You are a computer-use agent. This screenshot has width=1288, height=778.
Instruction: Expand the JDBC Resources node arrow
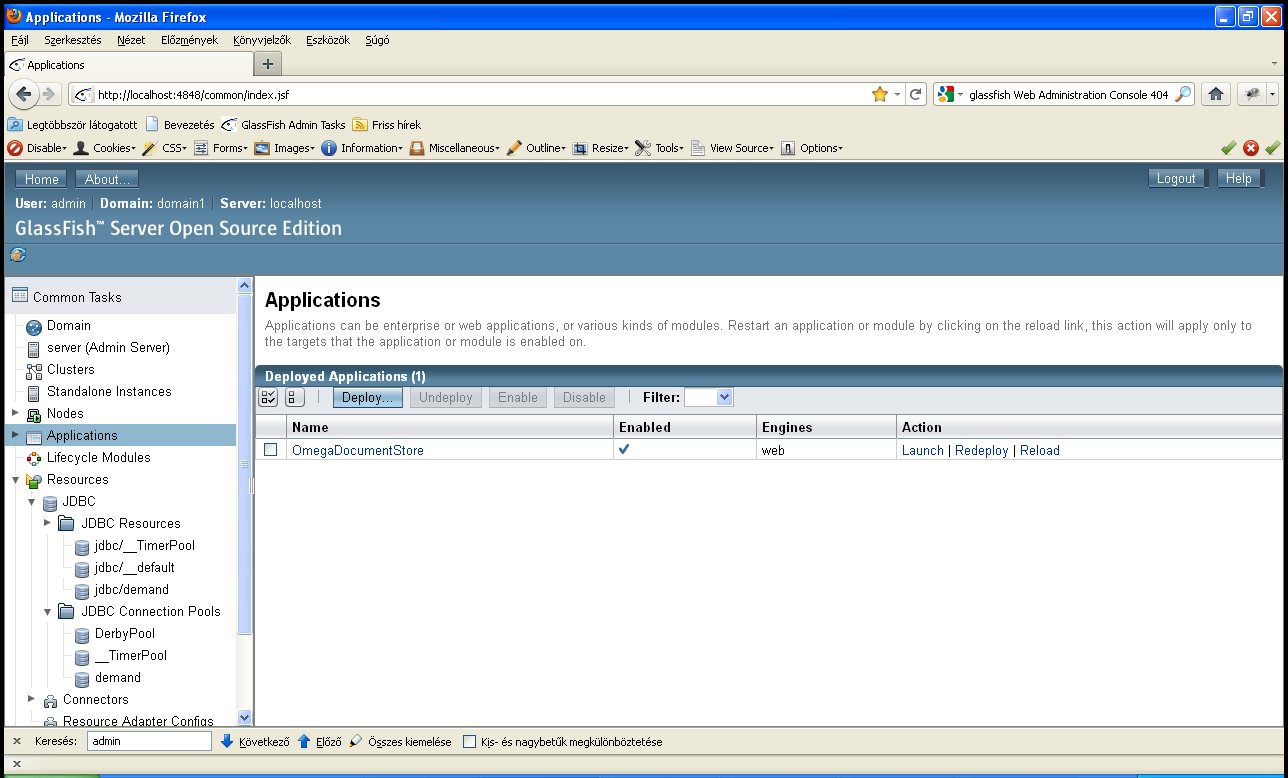click(x=47, y=523)
